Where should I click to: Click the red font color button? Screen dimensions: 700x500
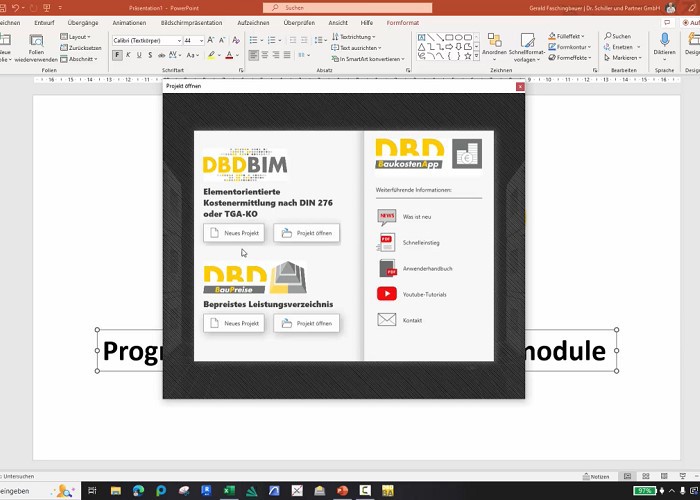click(x=229, y=55)
